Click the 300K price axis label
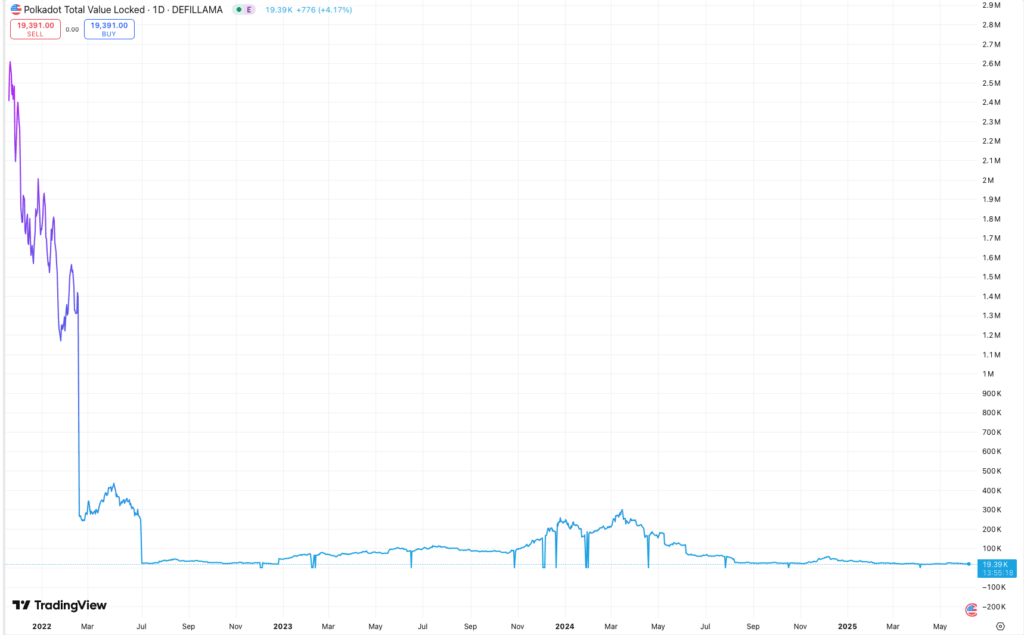The image size is (1024, 635). [x=991, y=510]
